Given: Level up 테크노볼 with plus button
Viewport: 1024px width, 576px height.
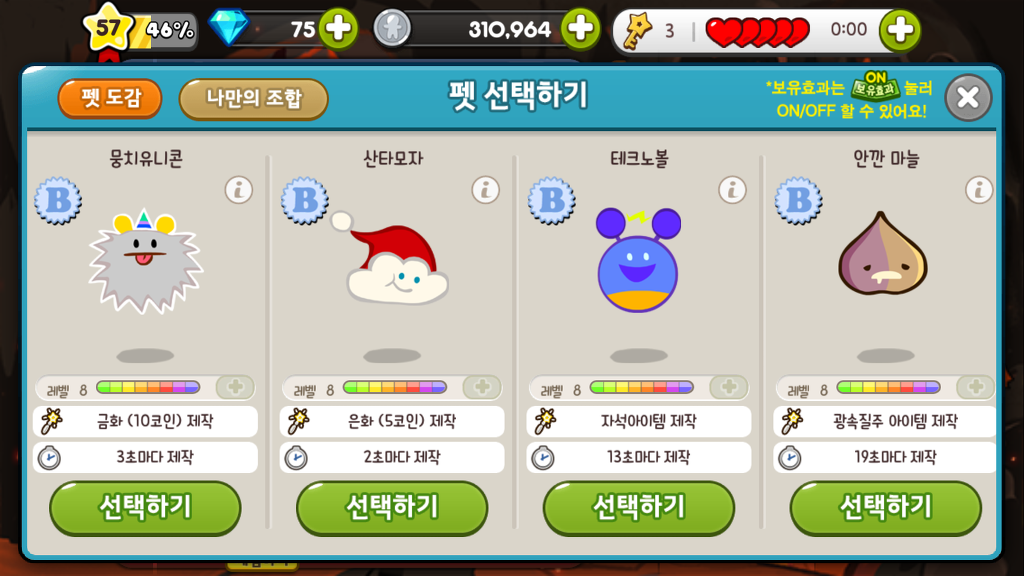Looking at the screenshot, I should point(729,387).
